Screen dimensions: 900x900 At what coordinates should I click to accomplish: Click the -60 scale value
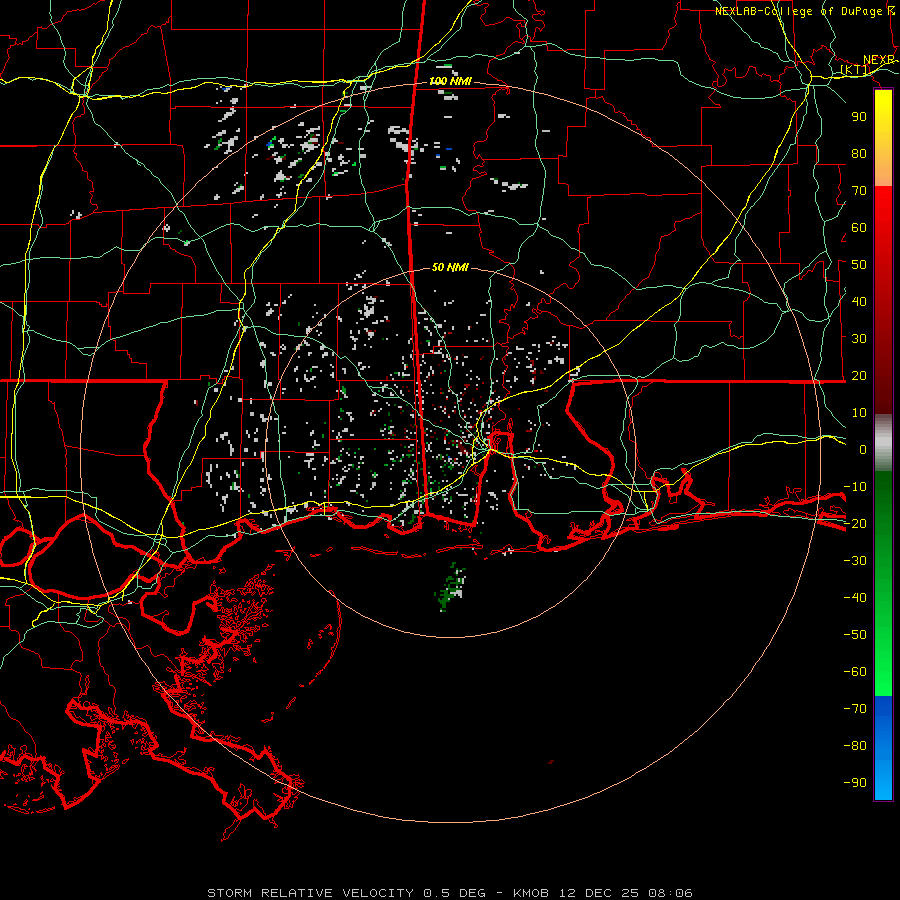point(855,672)
